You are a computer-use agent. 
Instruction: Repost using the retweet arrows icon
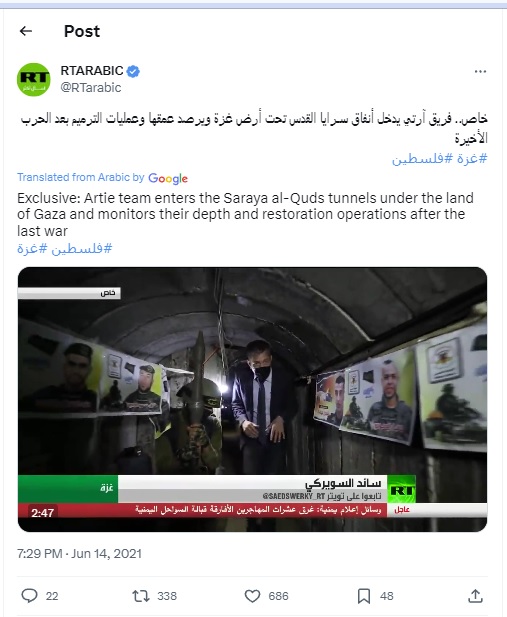[141, 596]
